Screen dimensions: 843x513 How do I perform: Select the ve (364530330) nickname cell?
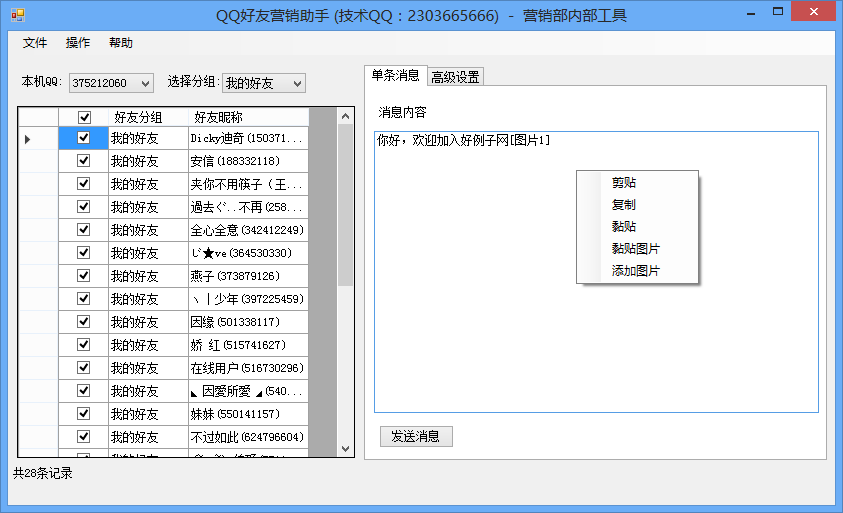[248, 253]
